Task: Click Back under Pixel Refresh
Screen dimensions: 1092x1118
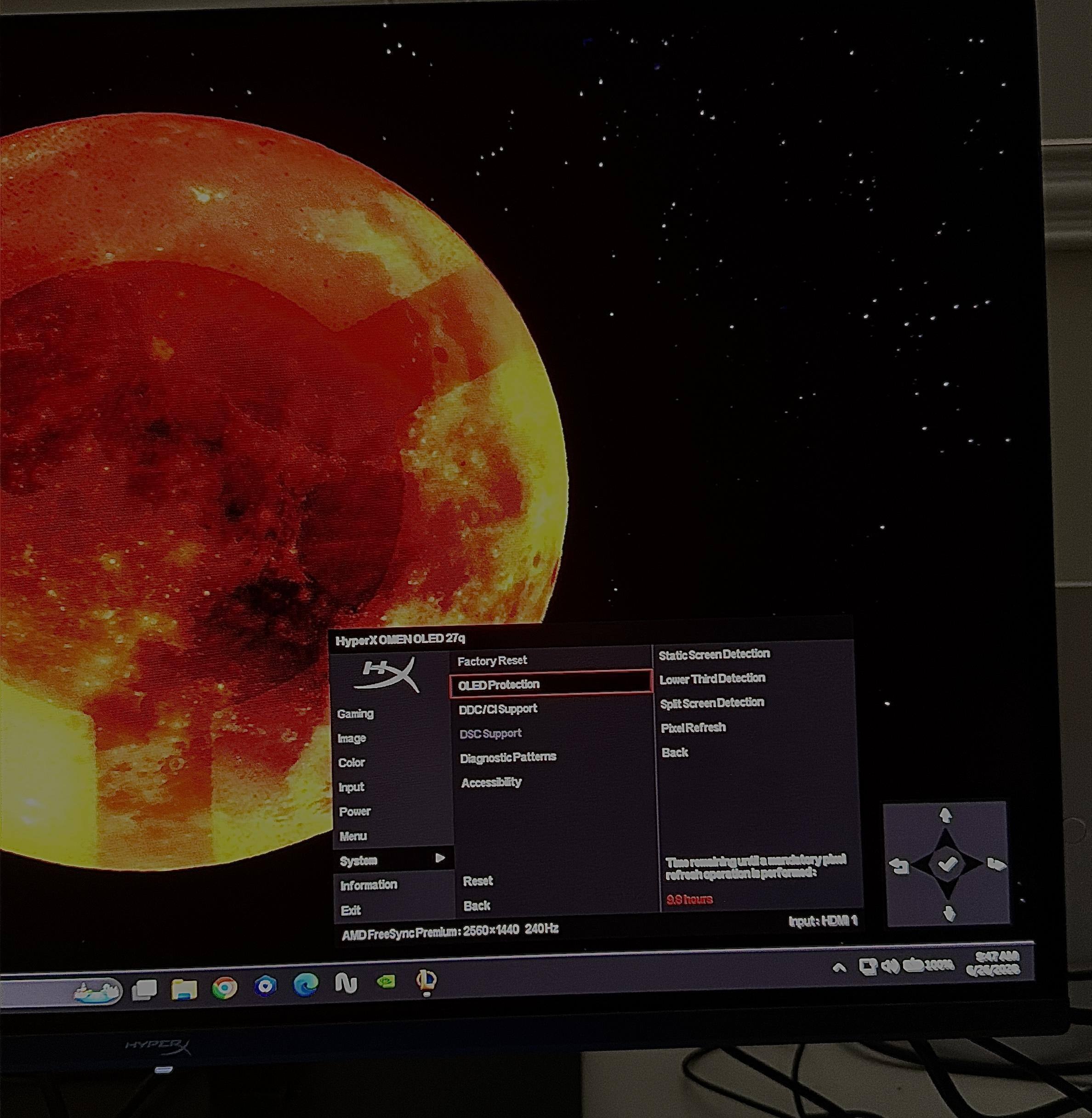Action: pyautogui.click(x=675, y=752)
